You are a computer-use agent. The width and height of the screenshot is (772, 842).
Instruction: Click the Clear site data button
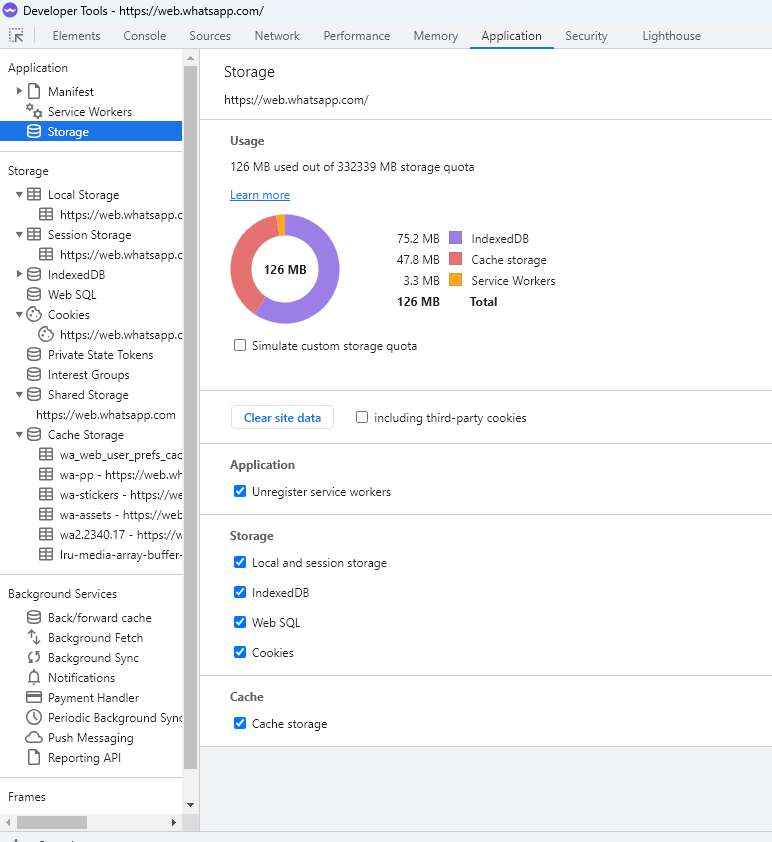pos(282,417)
